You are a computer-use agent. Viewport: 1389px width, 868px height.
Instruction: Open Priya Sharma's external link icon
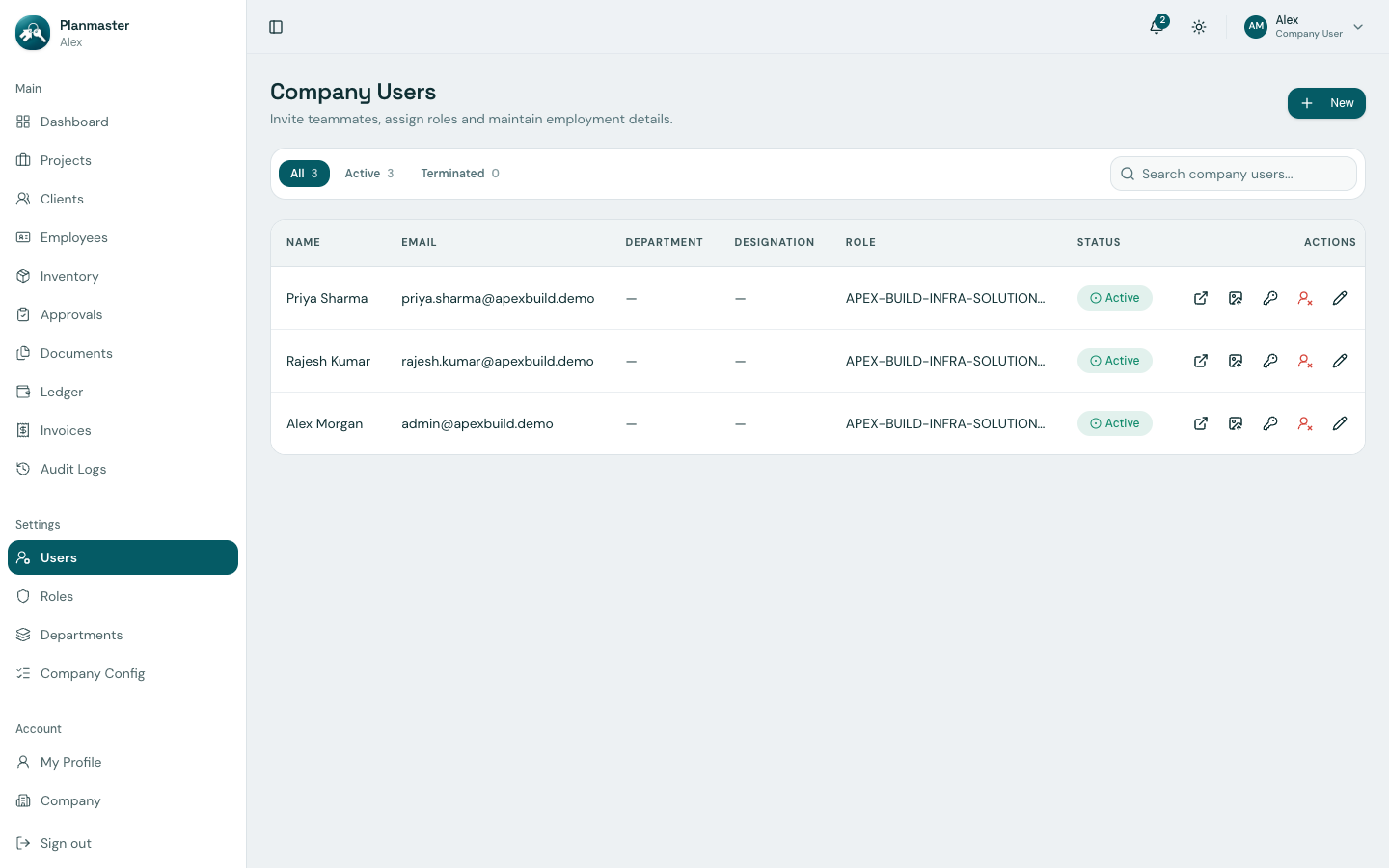[1201, 298]
